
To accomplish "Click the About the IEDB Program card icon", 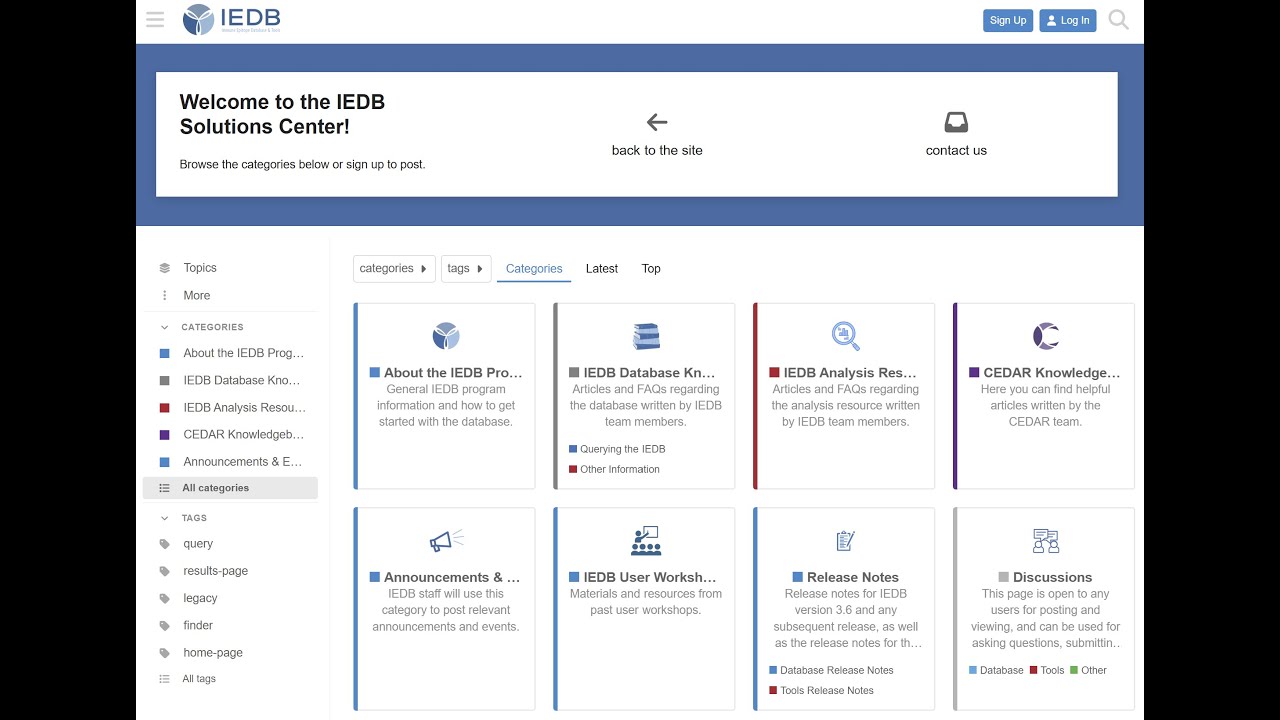I will point(446,336).
